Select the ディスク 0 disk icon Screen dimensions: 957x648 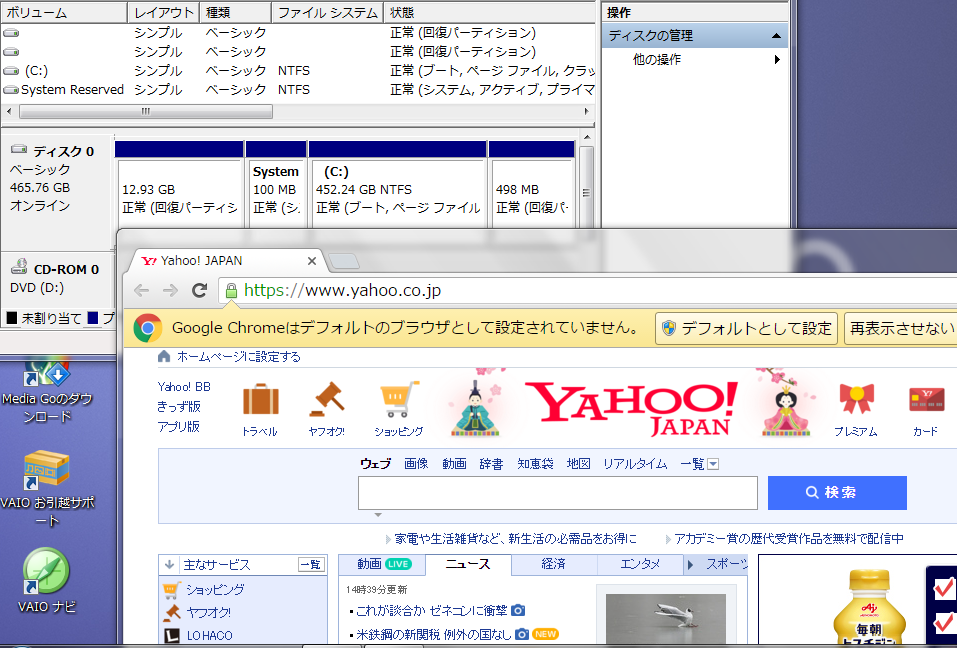[20, 149]
